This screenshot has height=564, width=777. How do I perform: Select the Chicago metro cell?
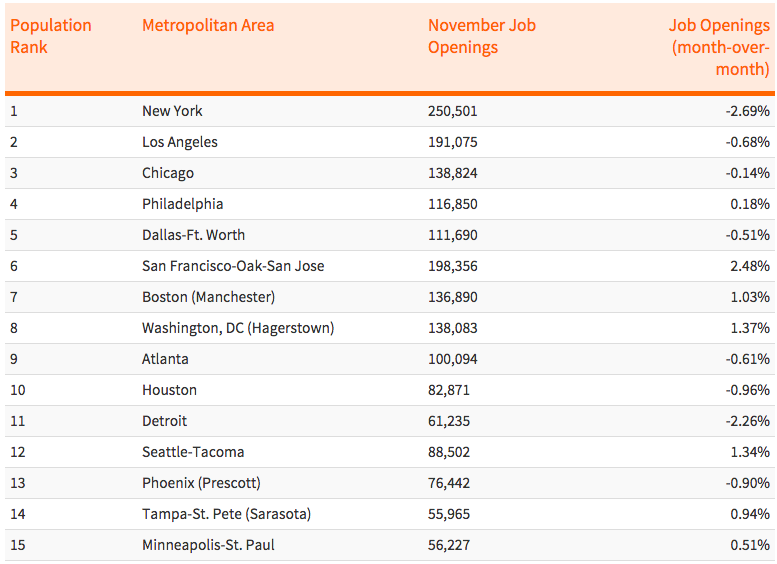coord(168,173)
